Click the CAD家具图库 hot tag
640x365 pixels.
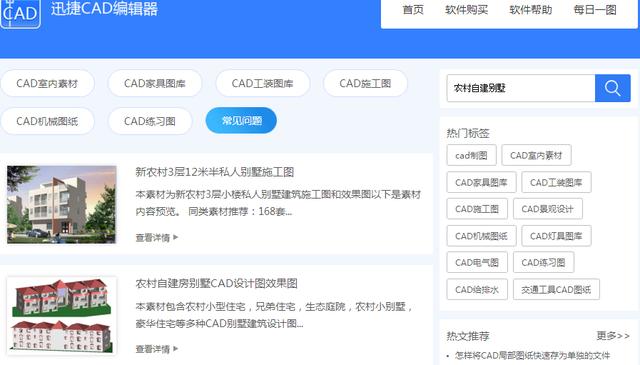(481, 182)
